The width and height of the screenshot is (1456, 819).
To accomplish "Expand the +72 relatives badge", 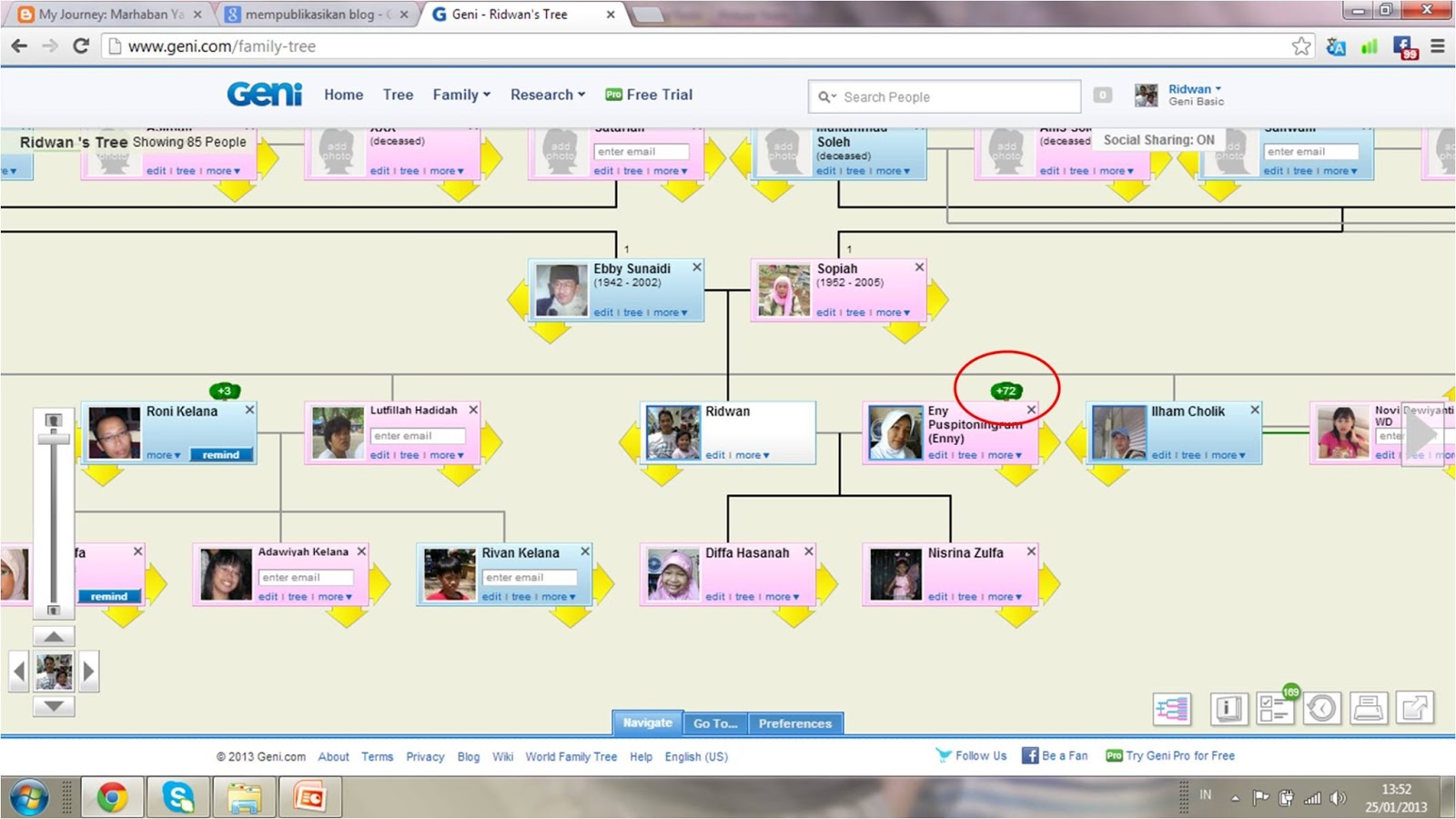I will [x=1006, y=390].
